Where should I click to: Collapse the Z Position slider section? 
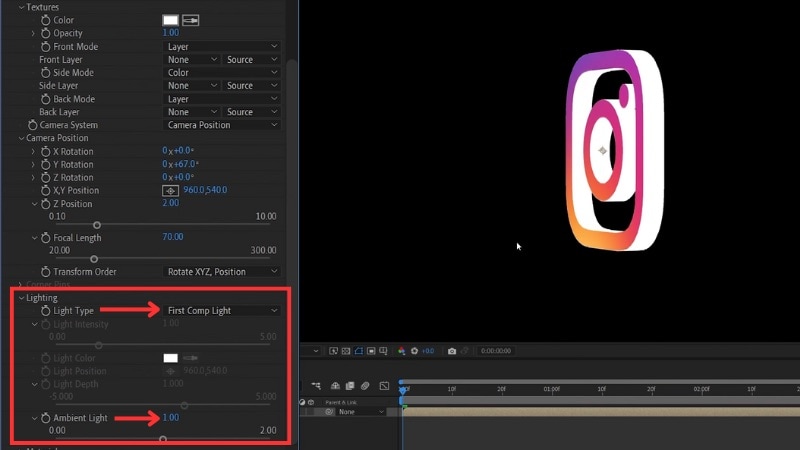coord(34,204)
